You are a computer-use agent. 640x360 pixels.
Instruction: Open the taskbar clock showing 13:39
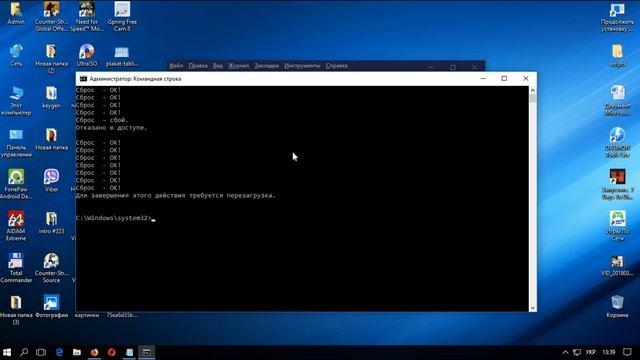point(609,352)
